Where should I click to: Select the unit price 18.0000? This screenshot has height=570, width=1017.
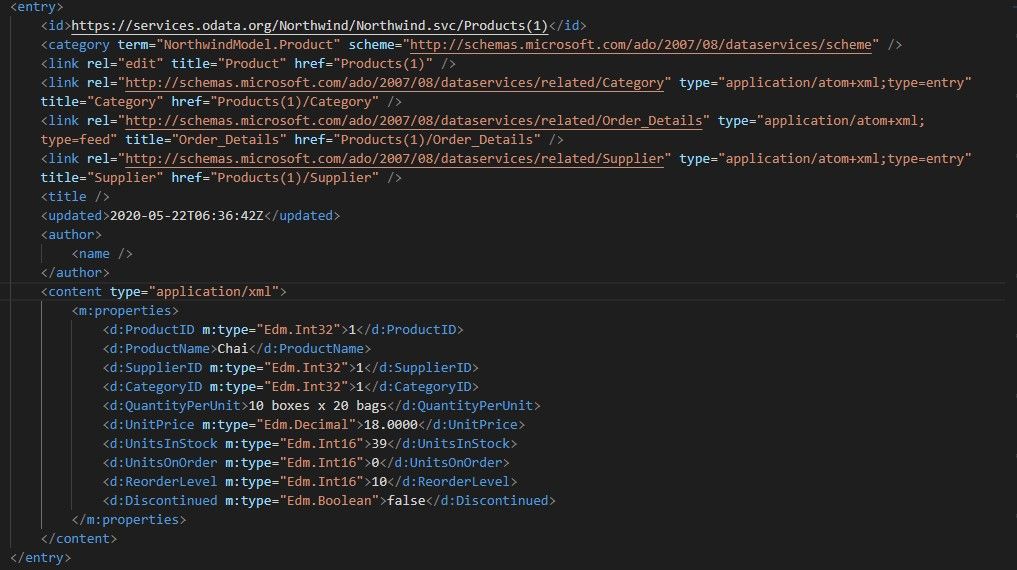[x=390, y=425]
